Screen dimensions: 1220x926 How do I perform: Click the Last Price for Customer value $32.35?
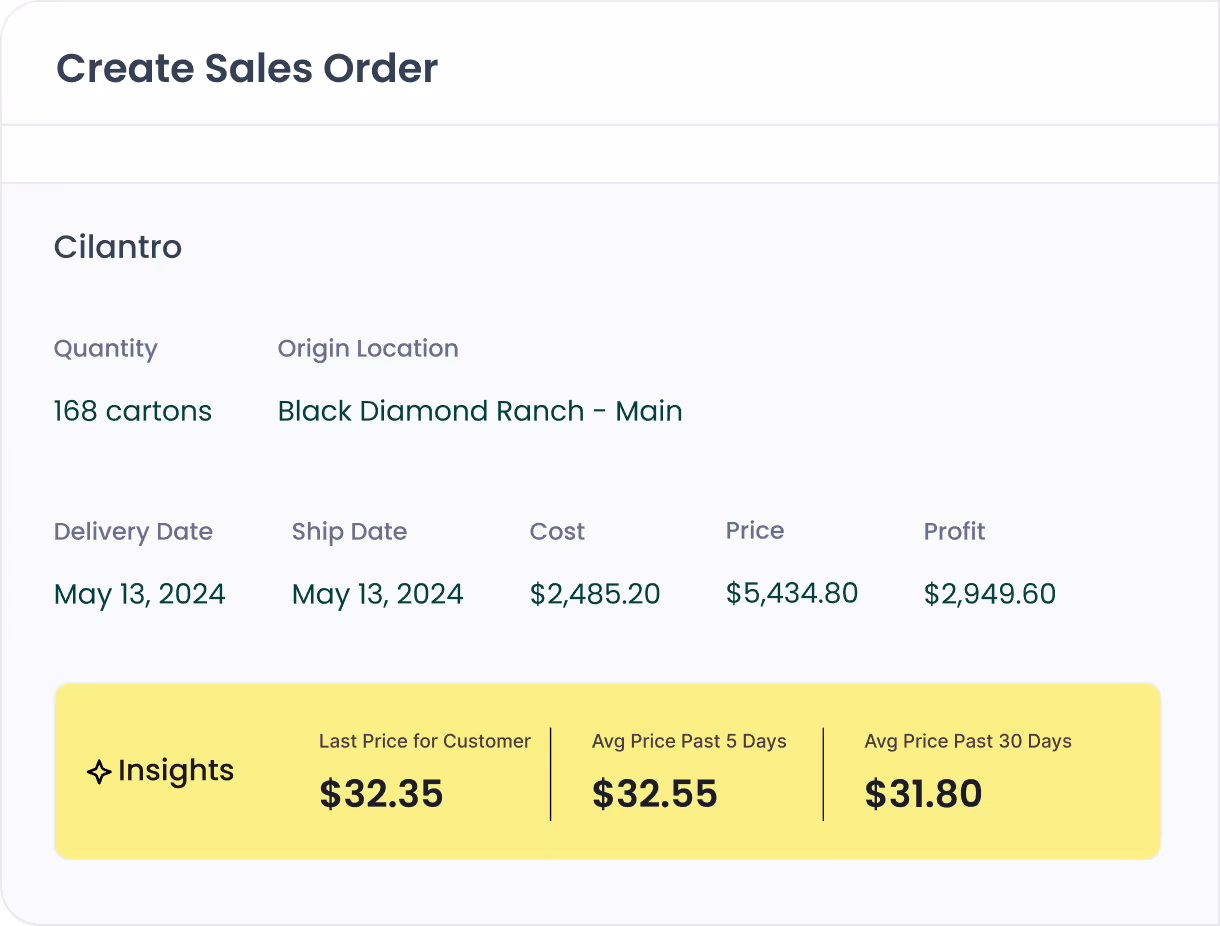click(381, 794)
